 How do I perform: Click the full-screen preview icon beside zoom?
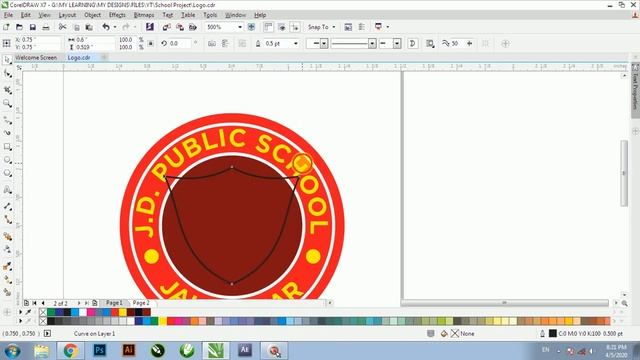click(251, 27)
